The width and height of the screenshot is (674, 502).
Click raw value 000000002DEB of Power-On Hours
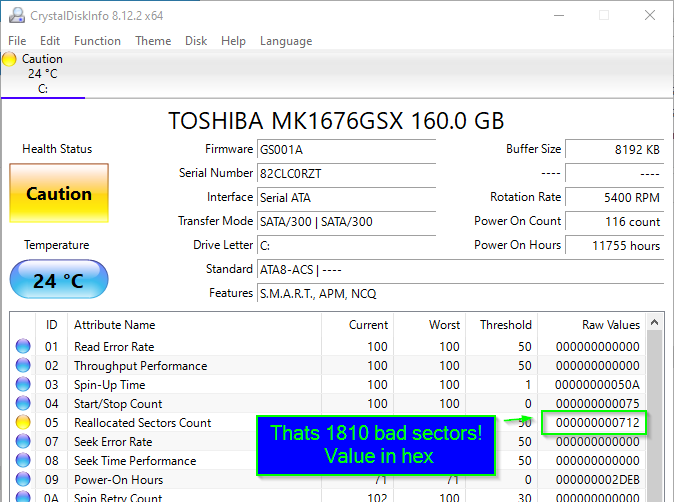[597, 480]
